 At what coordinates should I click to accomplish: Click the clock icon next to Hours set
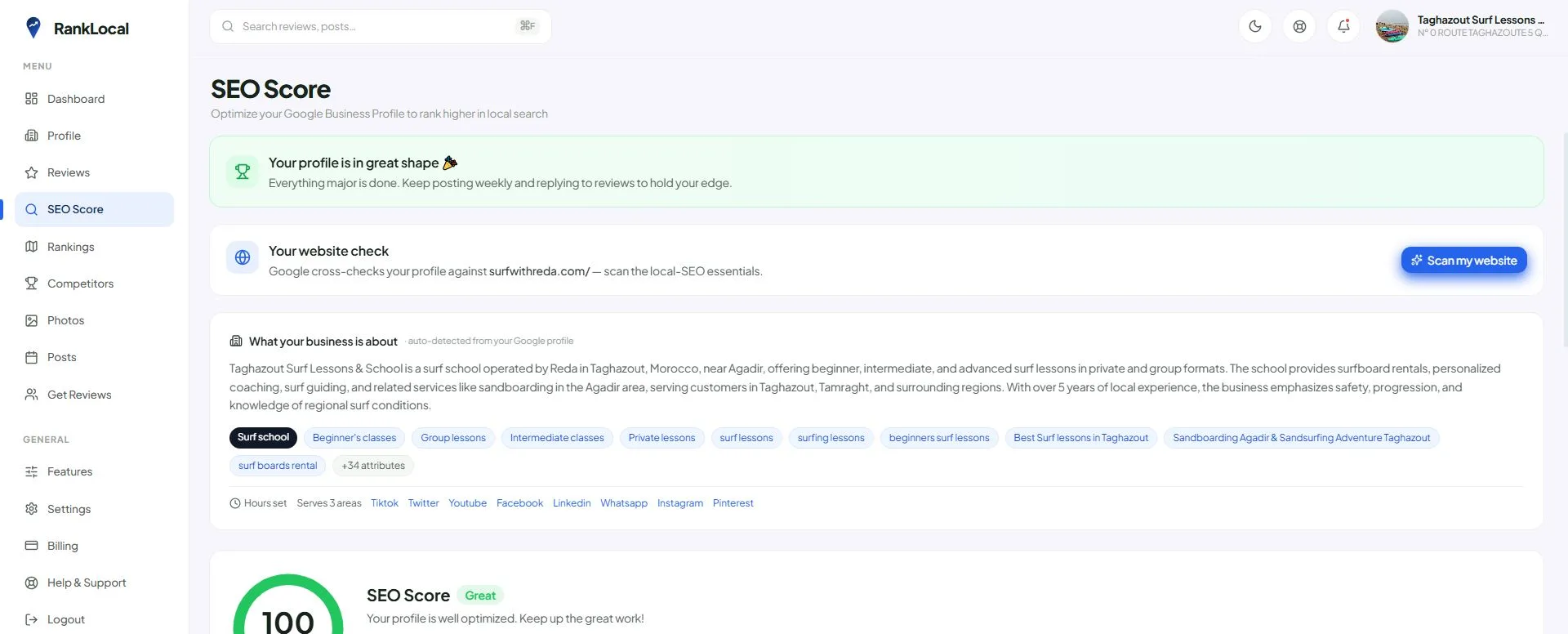coord(235,503)
